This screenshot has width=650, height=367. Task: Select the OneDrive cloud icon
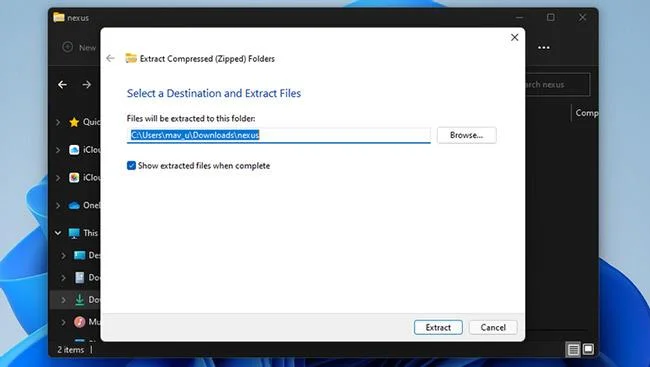(x=74, y=205)
